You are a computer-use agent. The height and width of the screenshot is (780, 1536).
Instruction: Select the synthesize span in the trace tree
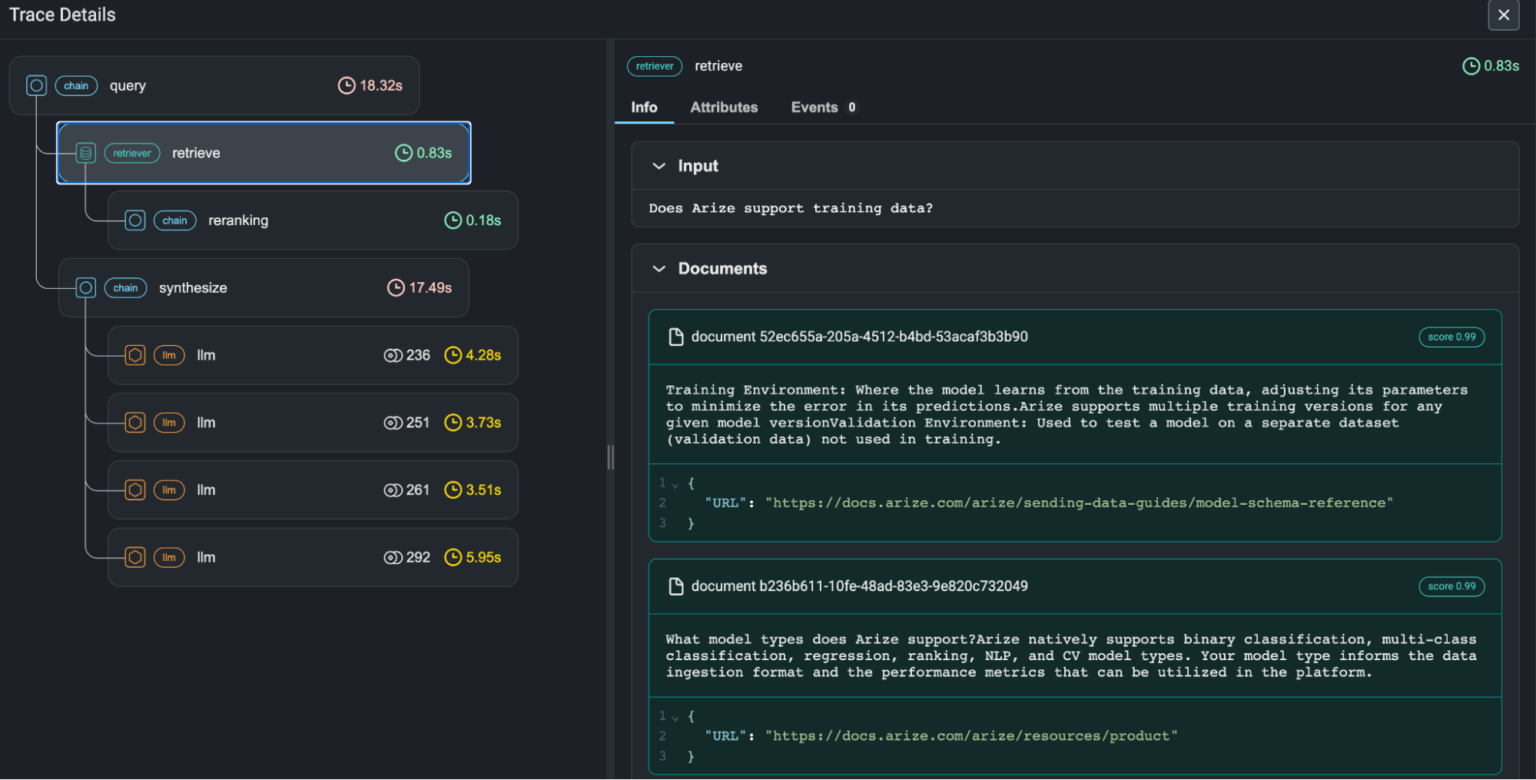pos(192,287)
